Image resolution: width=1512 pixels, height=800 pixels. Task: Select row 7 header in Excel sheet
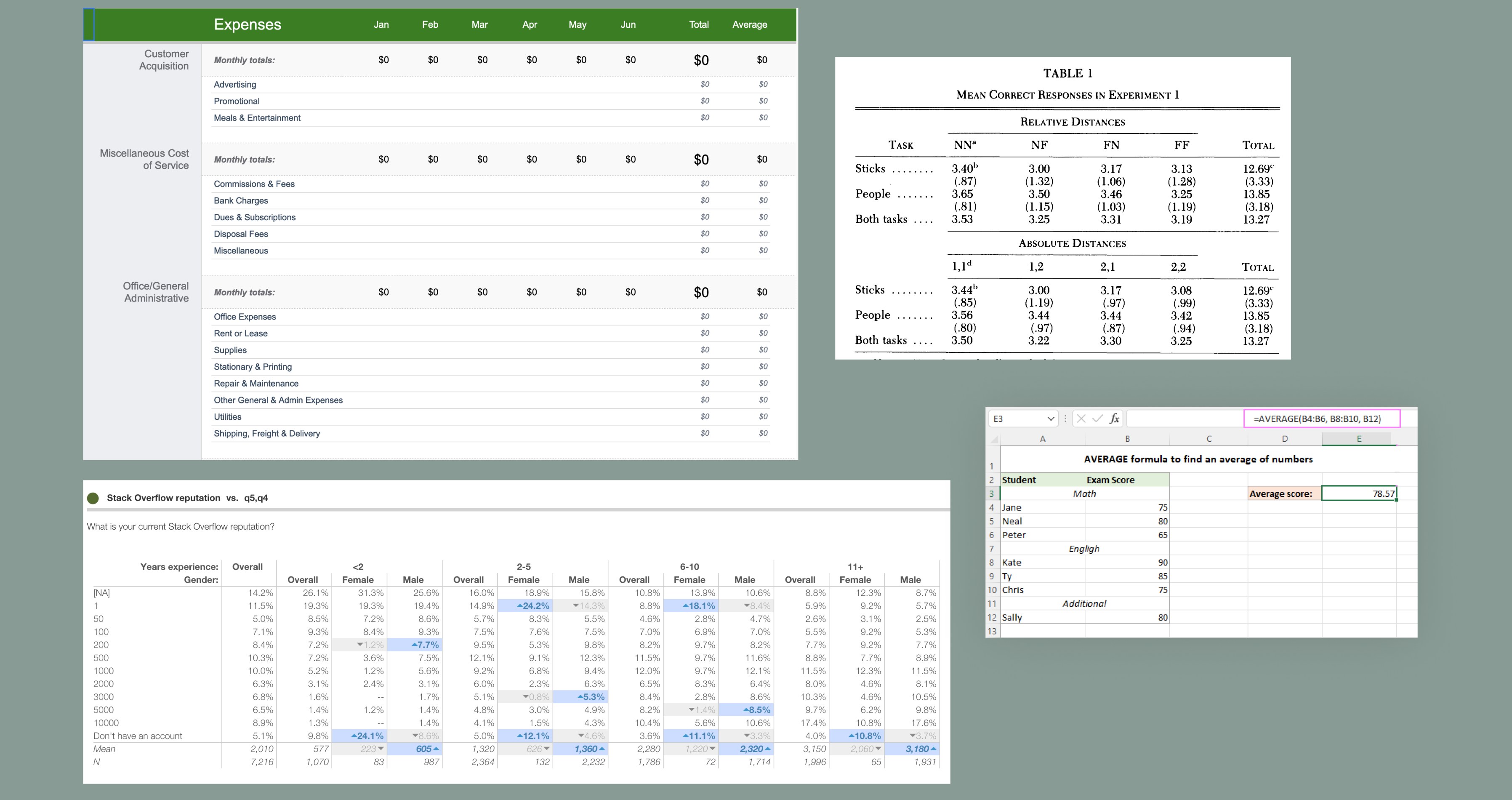pos(992,549)
